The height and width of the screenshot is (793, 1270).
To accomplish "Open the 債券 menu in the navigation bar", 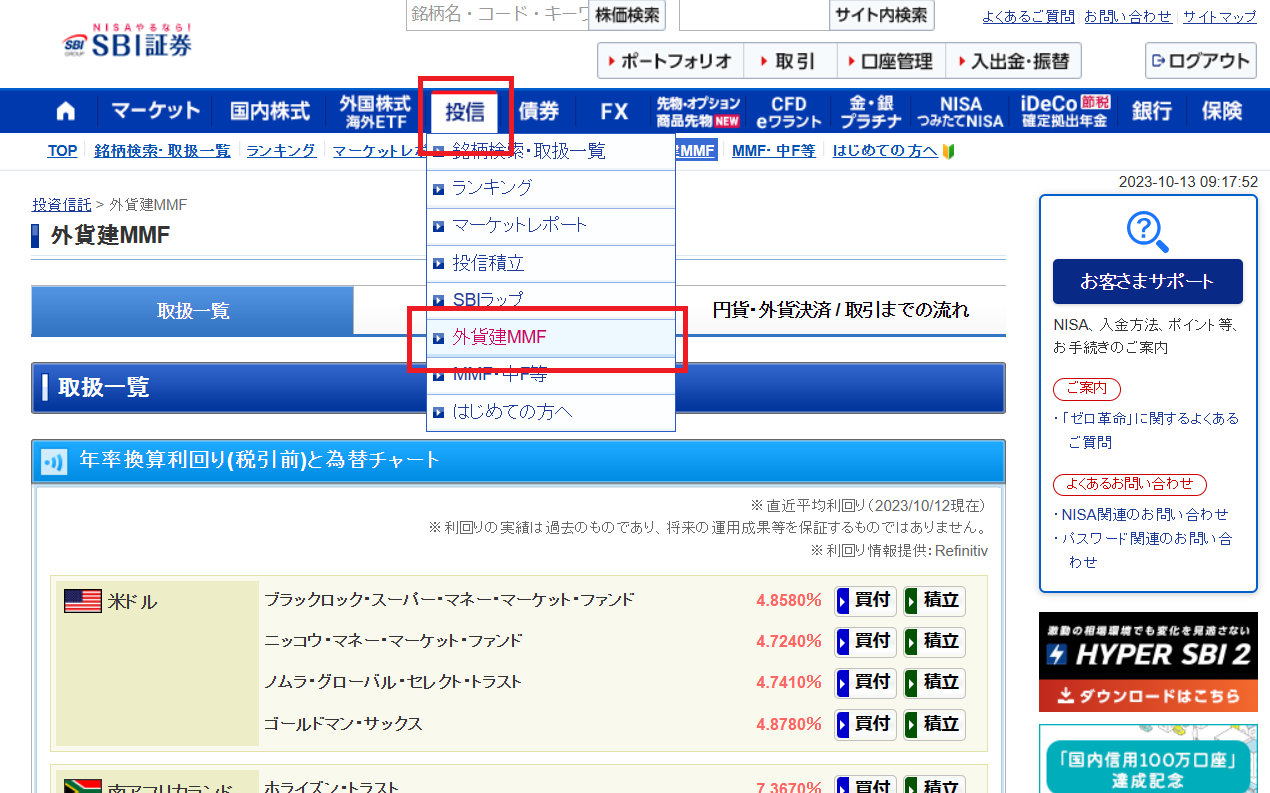I will [540, 110].
